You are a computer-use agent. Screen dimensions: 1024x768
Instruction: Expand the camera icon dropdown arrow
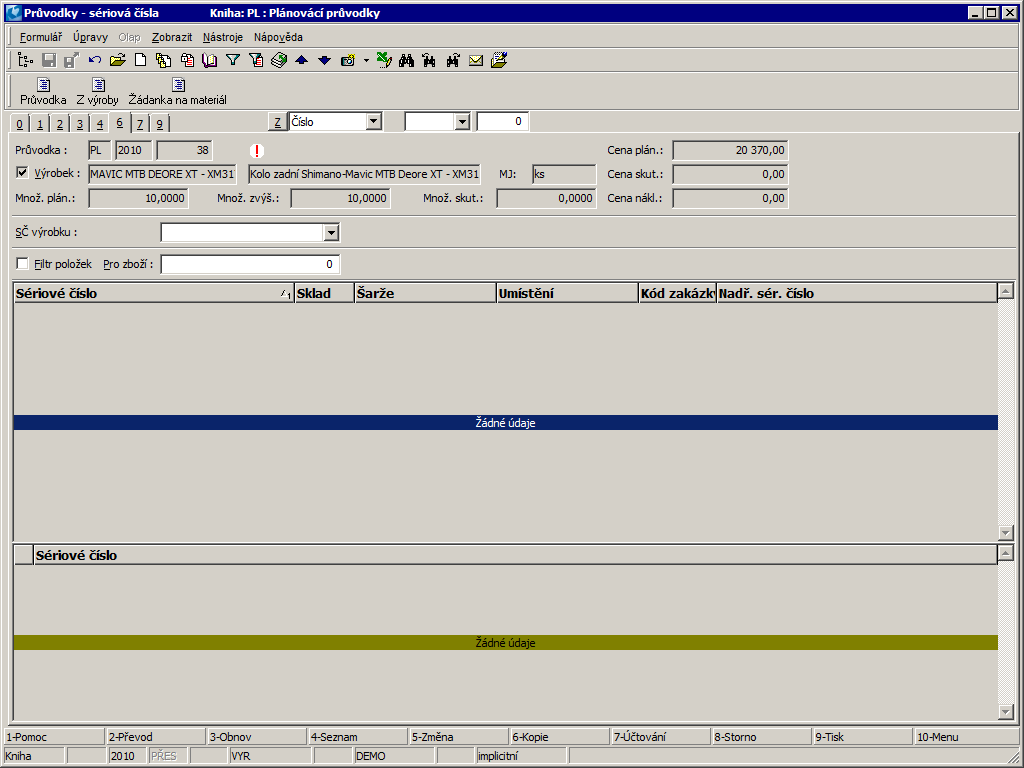pyautogui.click(x=366, y=60)
